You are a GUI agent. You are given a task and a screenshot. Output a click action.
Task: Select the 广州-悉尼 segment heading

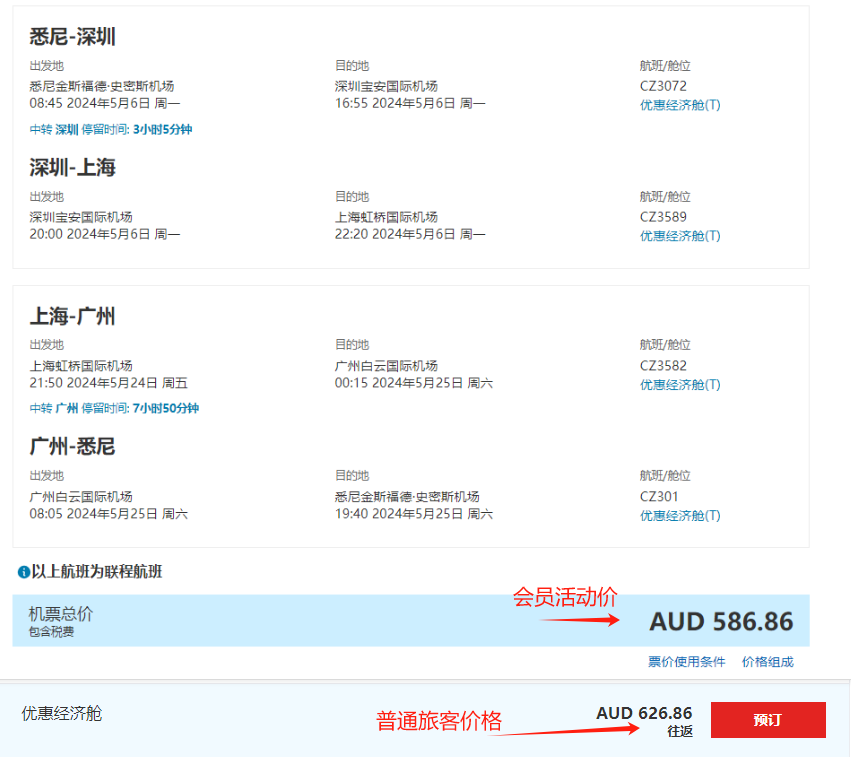[x=73, y=446]
